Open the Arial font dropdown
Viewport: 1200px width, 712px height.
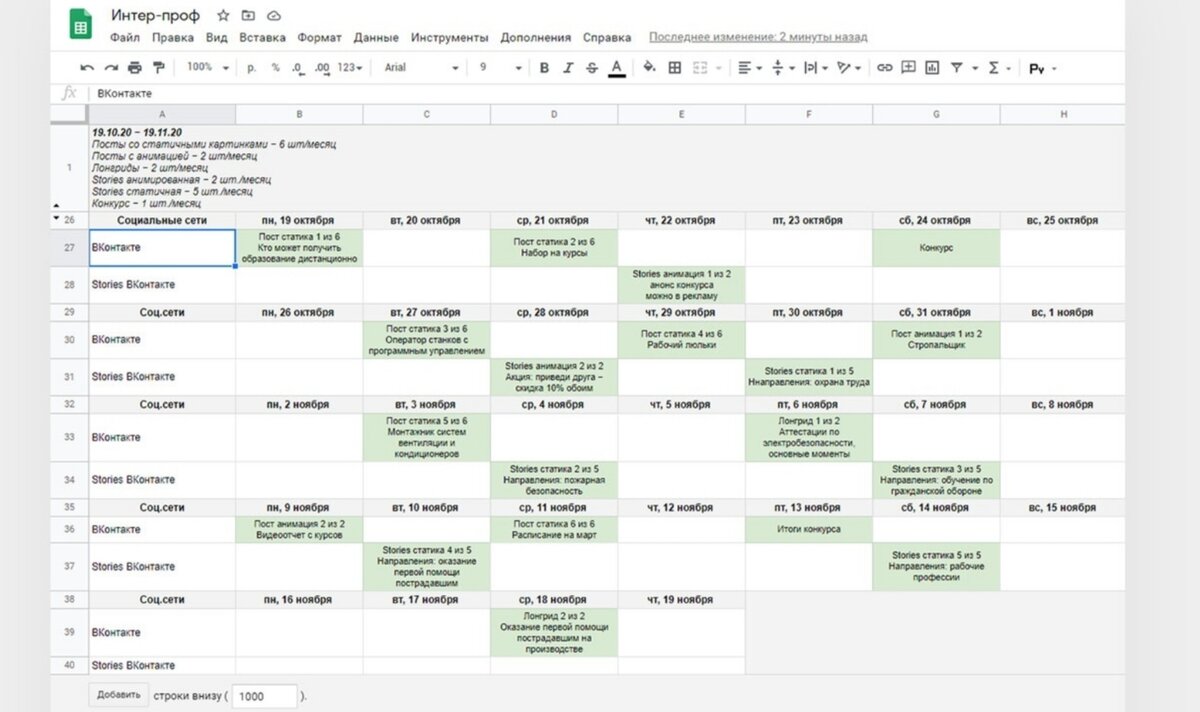click(x=421, y=68)
